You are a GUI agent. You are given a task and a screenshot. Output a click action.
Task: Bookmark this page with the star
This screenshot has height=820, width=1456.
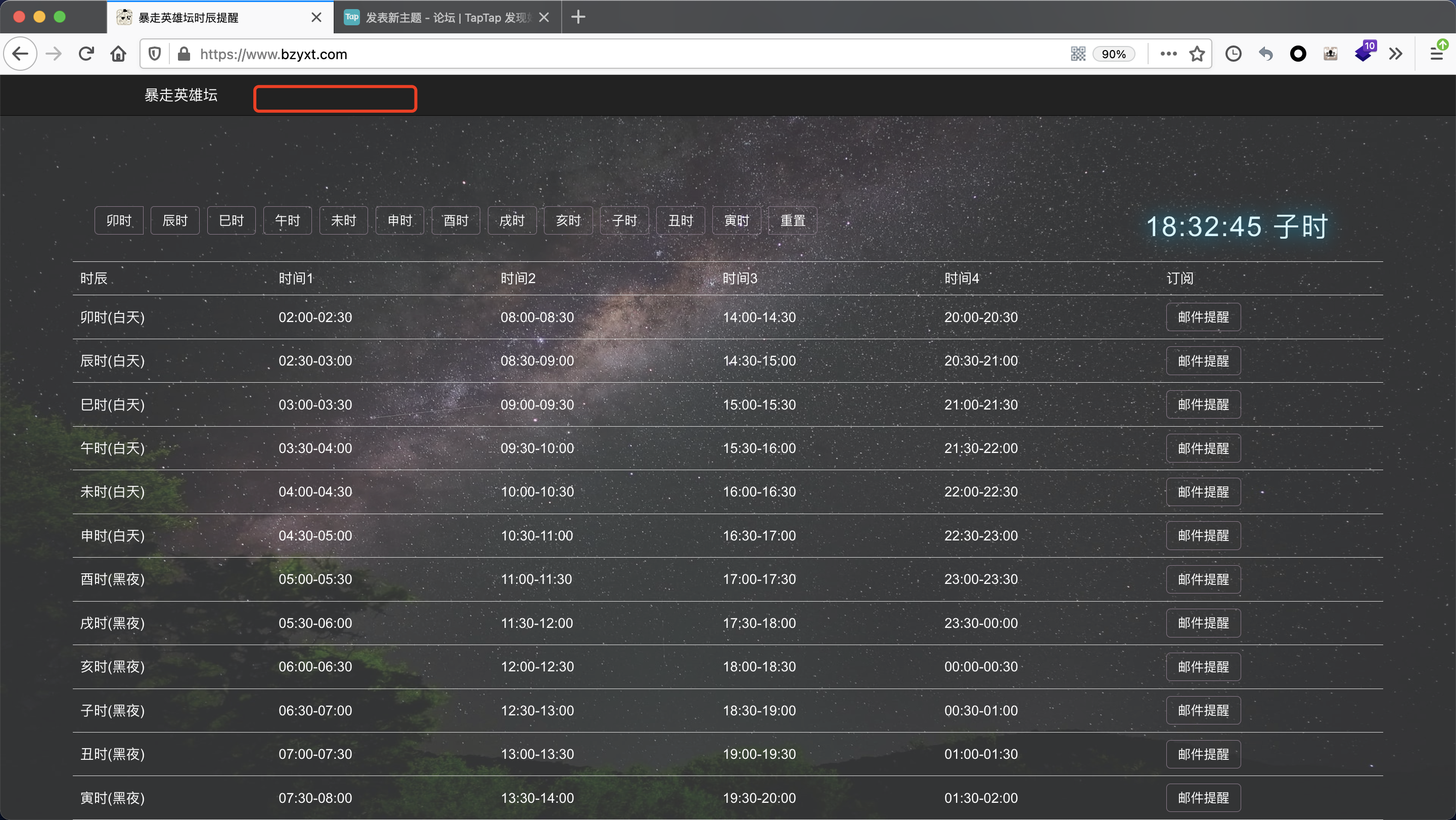coord(1197,54)
